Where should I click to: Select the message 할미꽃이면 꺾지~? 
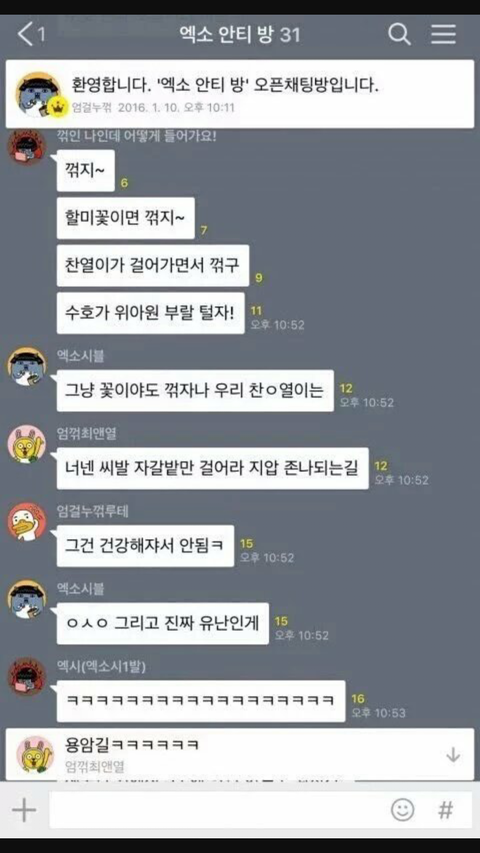[125, 218]
